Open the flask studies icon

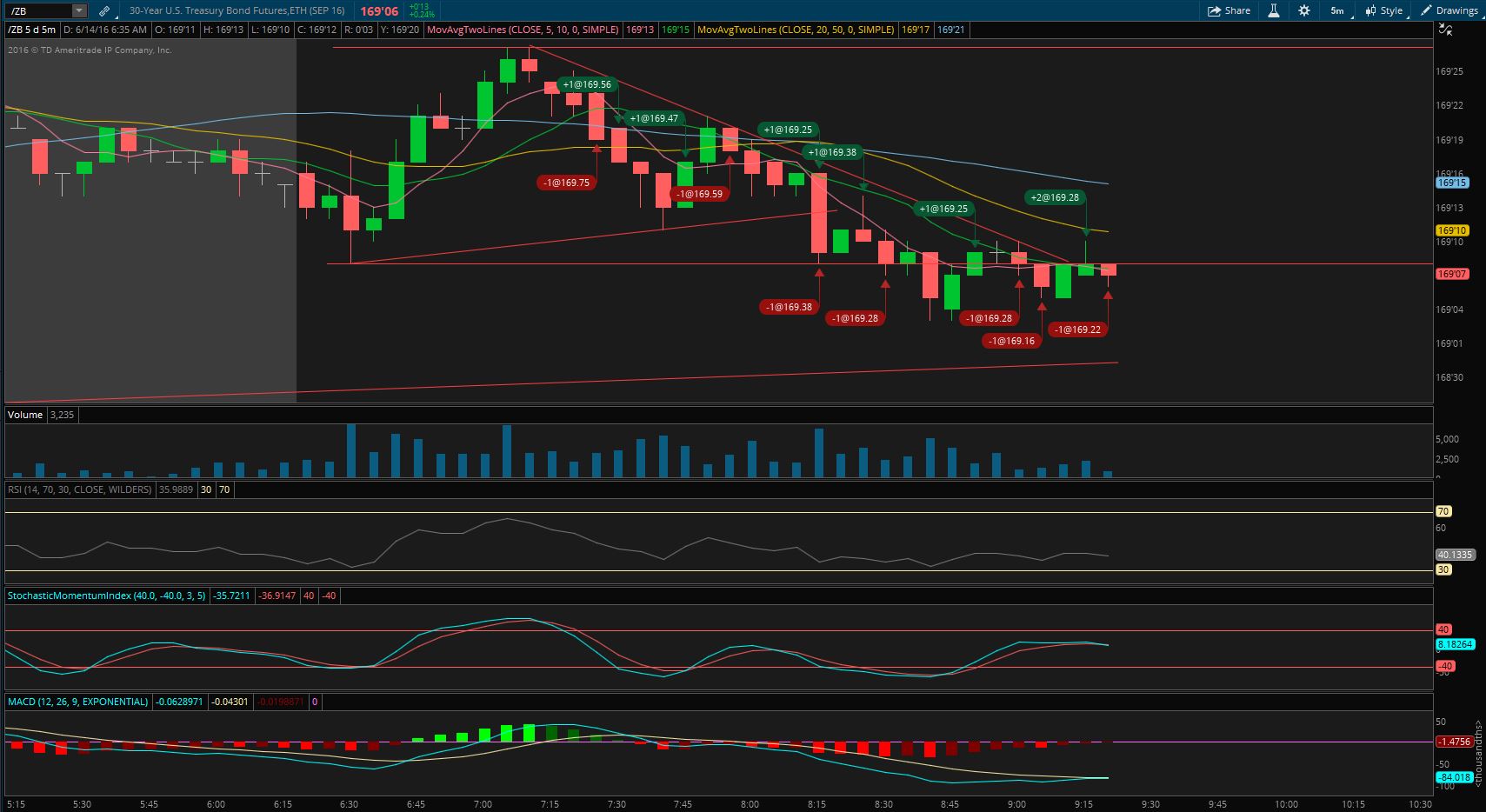[1274, 10]
